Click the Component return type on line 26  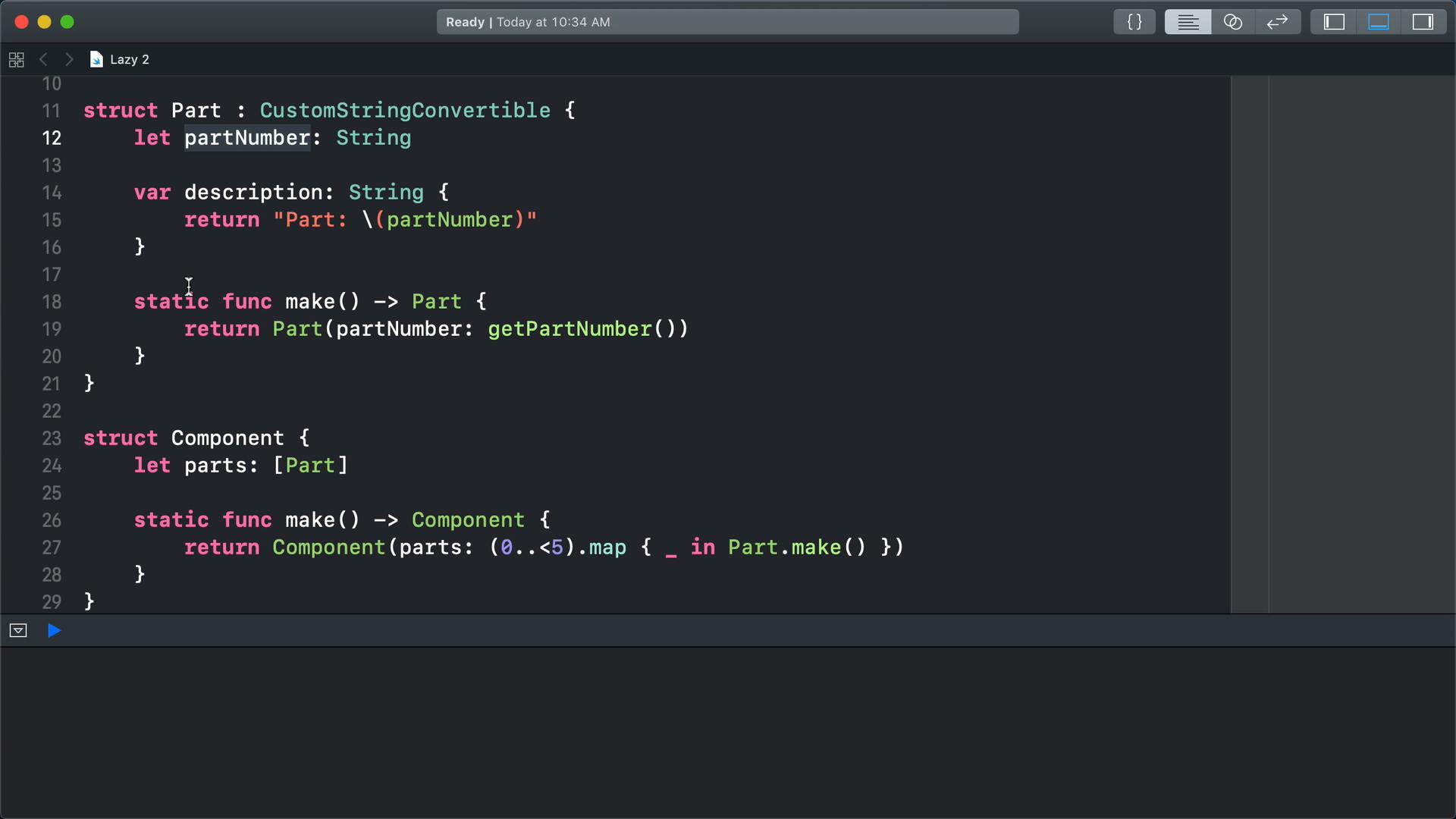(x=468, y=520)
